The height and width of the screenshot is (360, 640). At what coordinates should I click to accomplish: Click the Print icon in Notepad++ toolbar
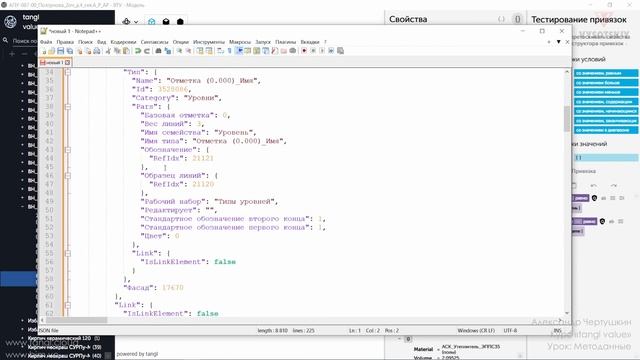pos(97,51)
